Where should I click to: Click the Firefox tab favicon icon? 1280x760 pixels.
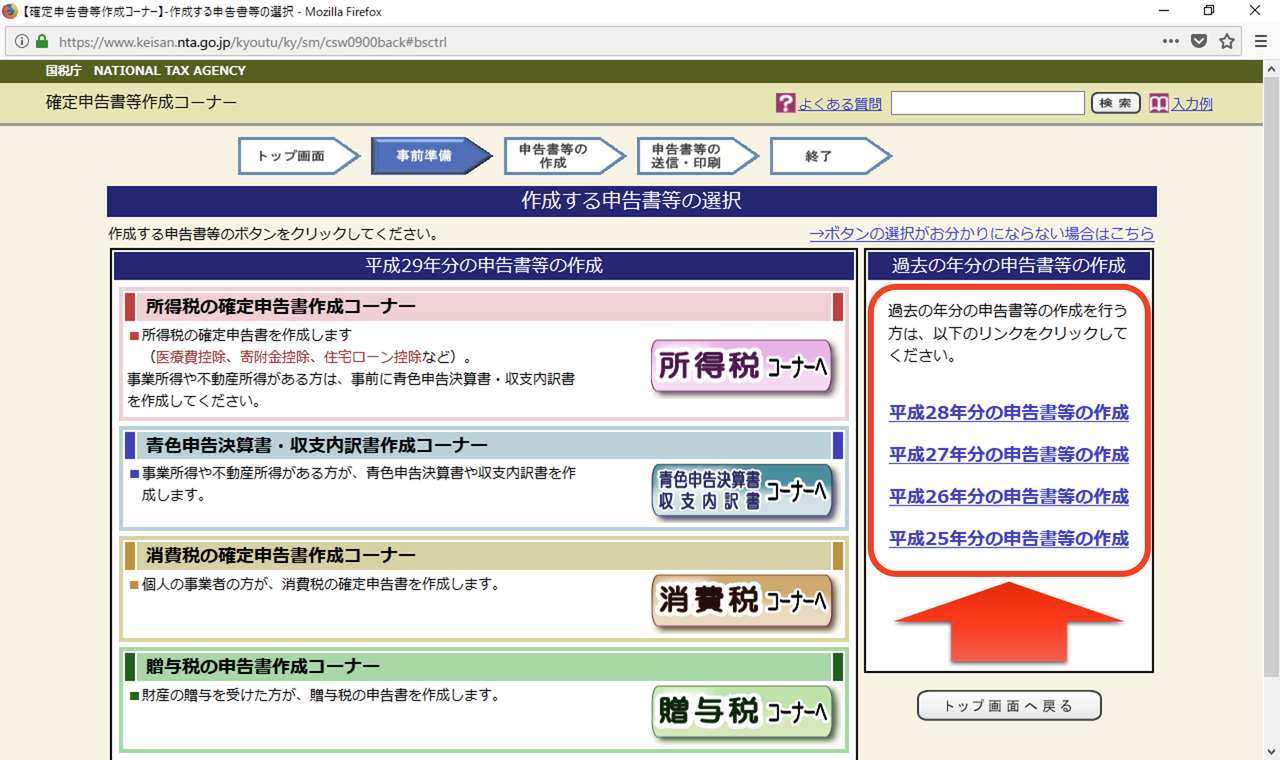(10, 11)
